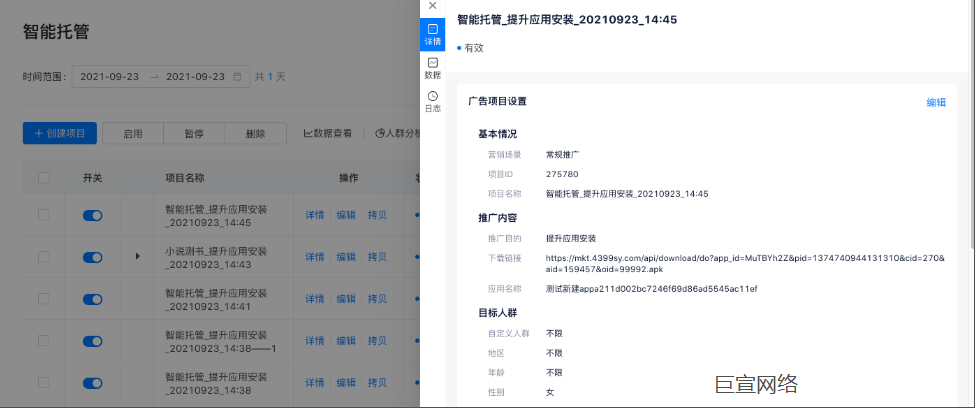Click the drawer's vertical scrollbar
This screenshot has height=408, width=975.
pyautogui.click(x=971, y=124)
